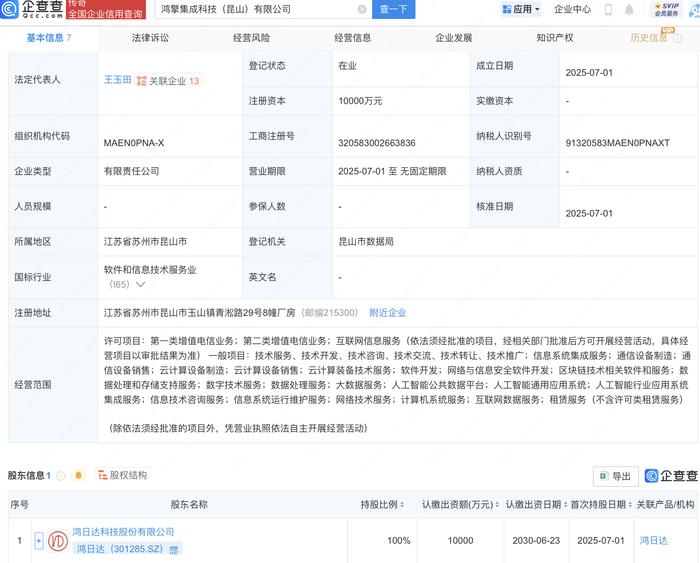This screenshot has width=700, height=563.
Task: Open 鸿日达科技股份有限公司 shareholder link
Action: (123, 532)
